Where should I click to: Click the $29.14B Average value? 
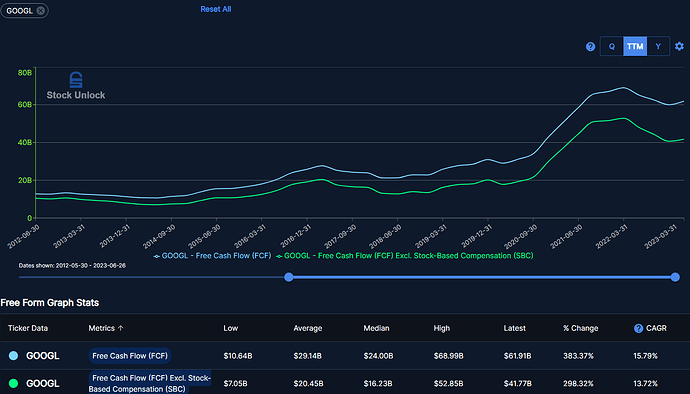tap(307, 356)
